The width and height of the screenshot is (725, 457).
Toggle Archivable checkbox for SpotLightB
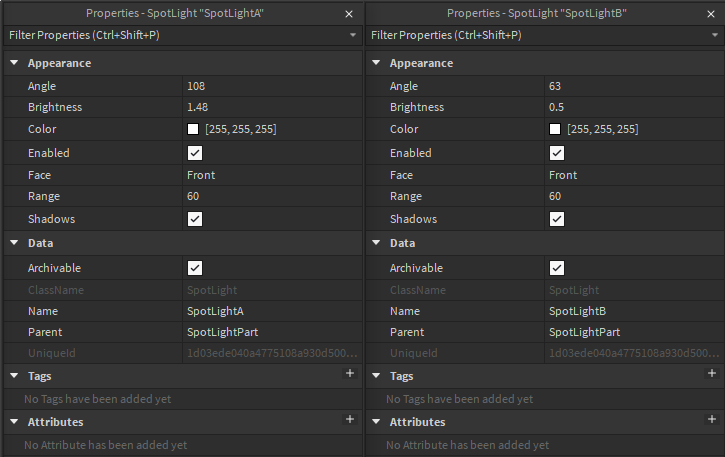tap(557, 268)
